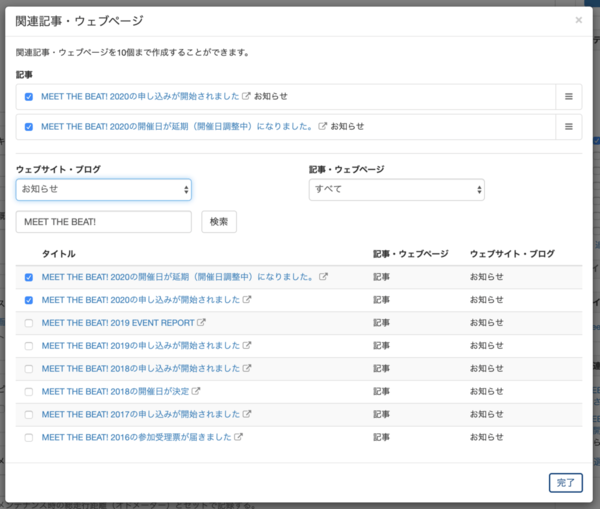This screenshot has height=509, width=600.
Task: Open external link icon for 2019の申し込み row
Action: 247,345
